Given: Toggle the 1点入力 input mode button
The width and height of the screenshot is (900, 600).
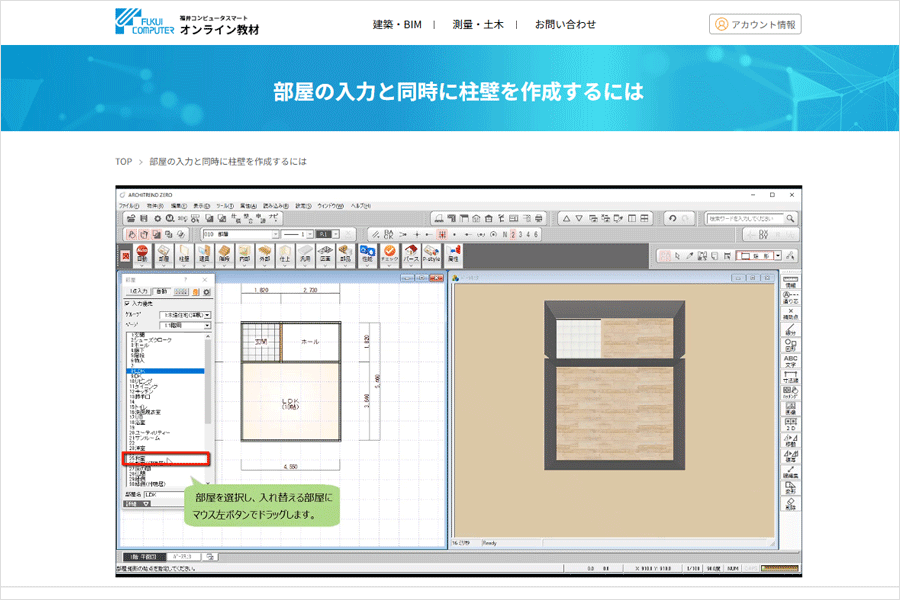Looking at the screenshot, I should pyautogui.click(x=137, y=291).
